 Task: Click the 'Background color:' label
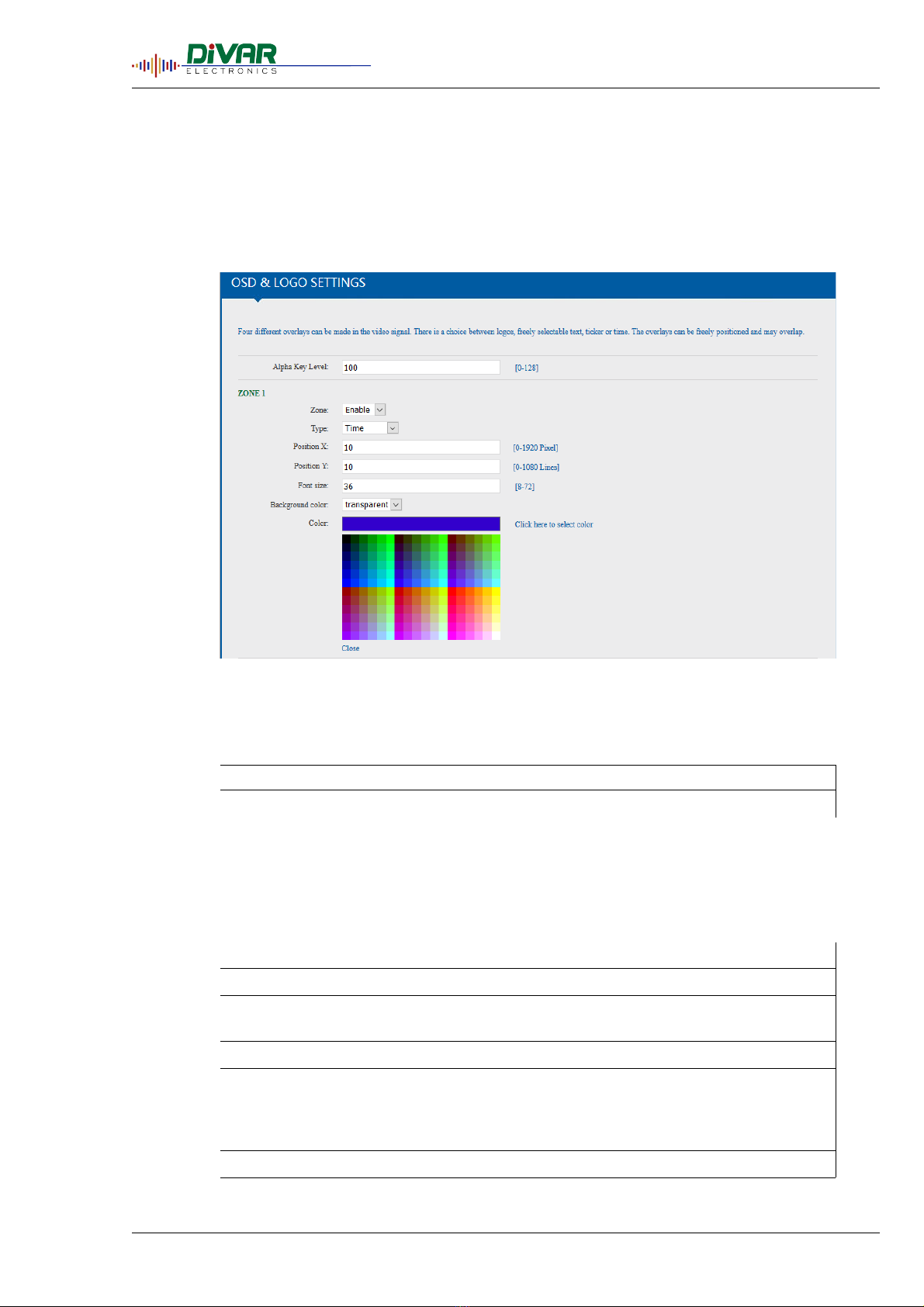(299, 505)
